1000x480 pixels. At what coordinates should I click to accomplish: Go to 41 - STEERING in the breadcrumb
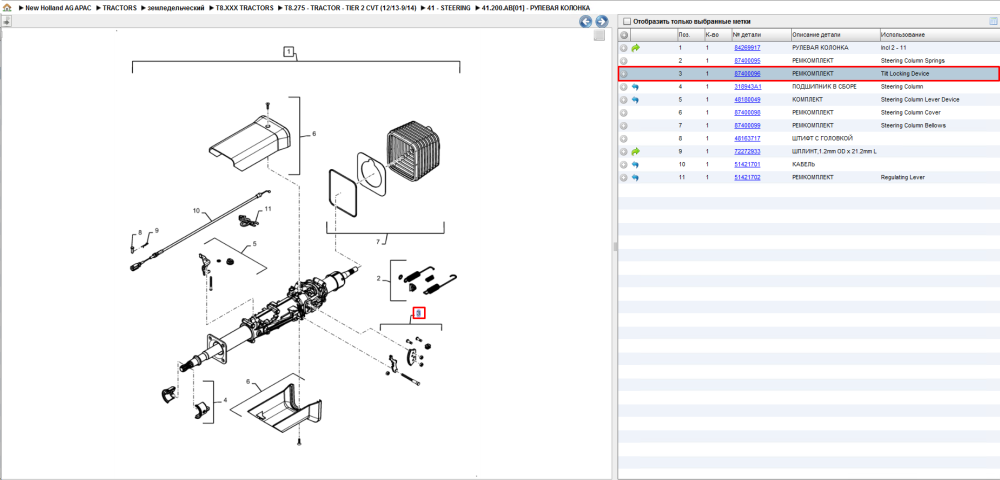pyautogui.click(x=449, y=8)
